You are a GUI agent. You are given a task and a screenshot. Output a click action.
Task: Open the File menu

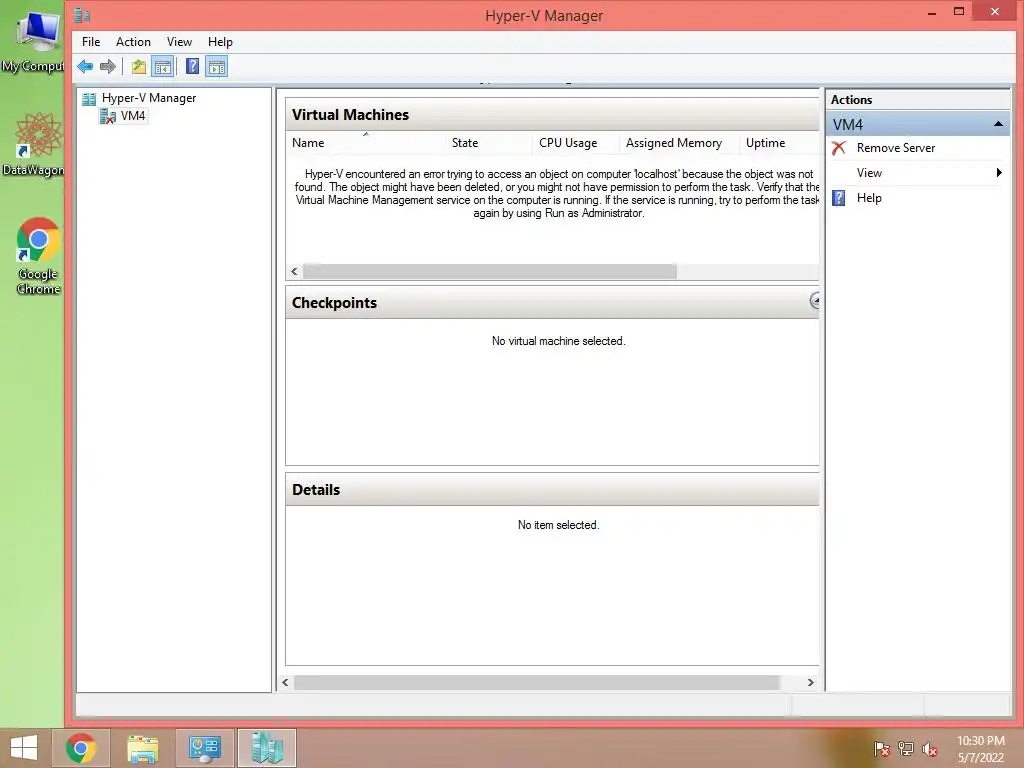coord(91,42)
